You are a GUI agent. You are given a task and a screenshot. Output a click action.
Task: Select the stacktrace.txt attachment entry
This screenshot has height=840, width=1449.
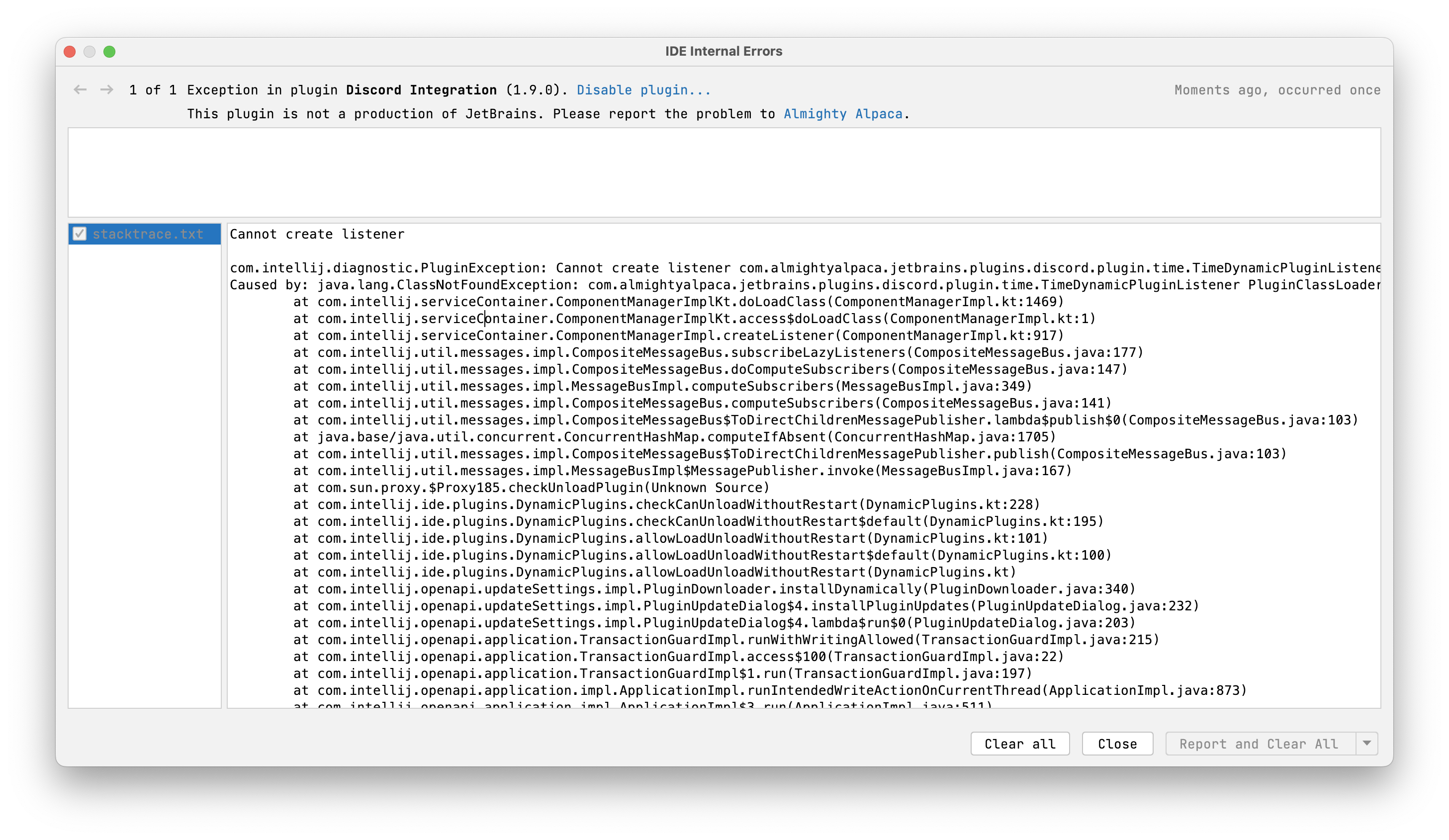[x=148, y=234]
